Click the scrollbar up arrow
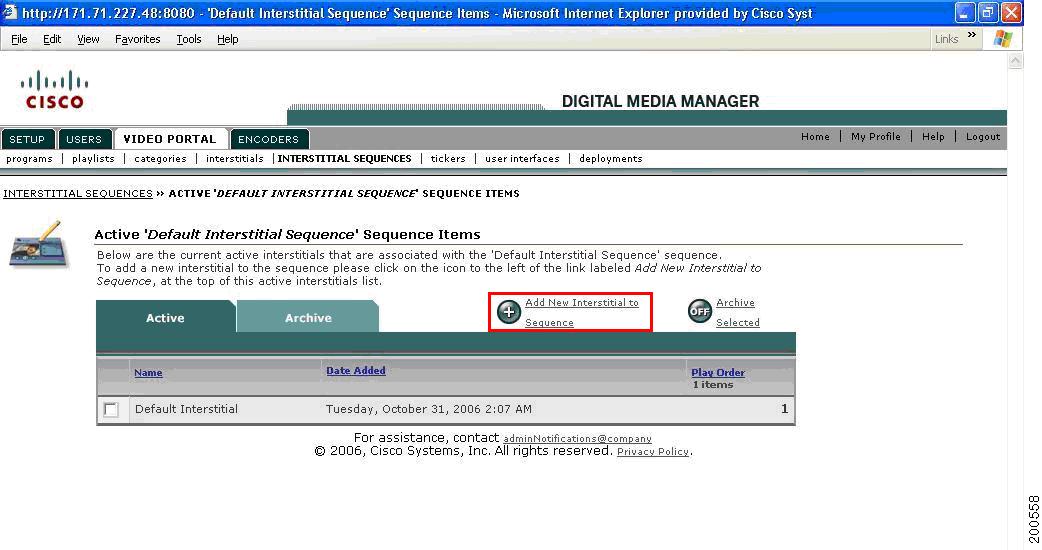Screen dimensions: 1042x550 tap(1015, 61)
